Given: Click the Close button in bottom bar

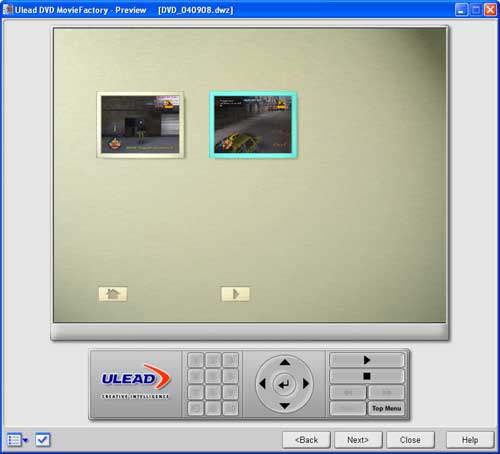Looking at the screenshot, I should tap(410, 440).
